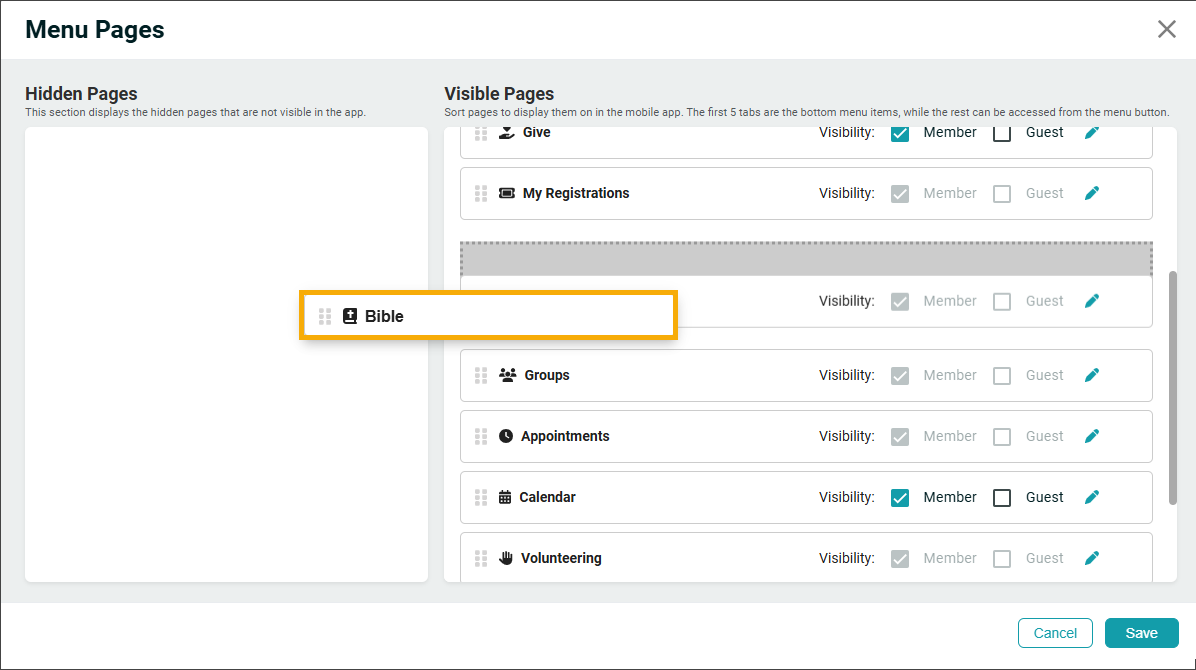Image resolution: width=1196 pixels, height=670 pixels.
Task: Toggle Guest checkbox for My Registrations
Action: [x=1002, y=194]
